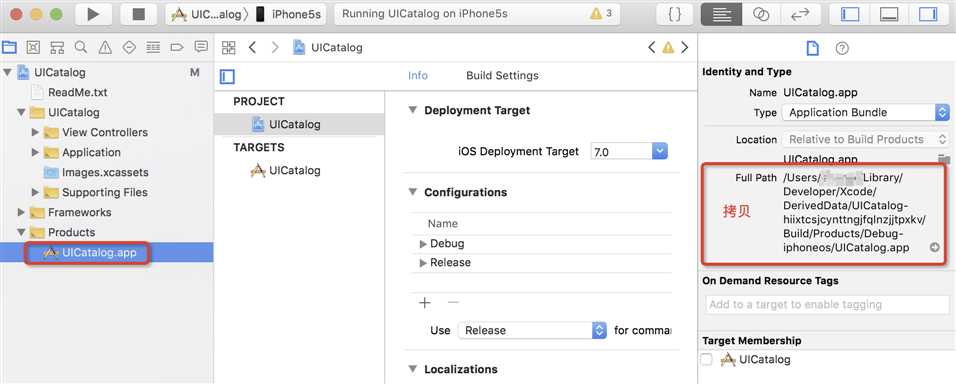Show the File inspector

click(x=812, y=49)
